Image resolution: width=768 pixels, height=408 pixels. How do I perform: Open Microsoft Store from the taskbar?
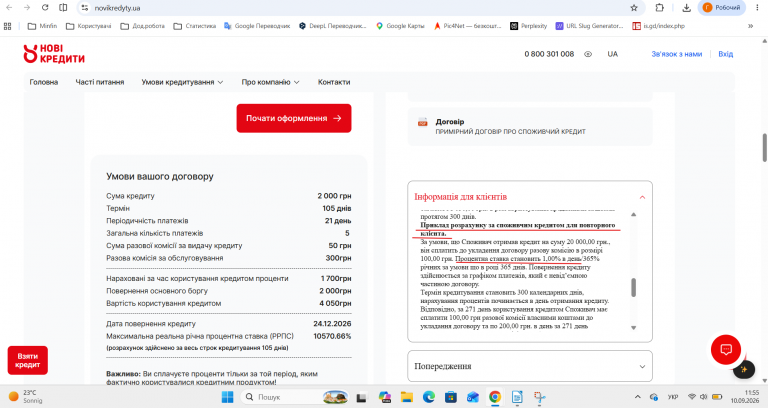click(451, 397)
